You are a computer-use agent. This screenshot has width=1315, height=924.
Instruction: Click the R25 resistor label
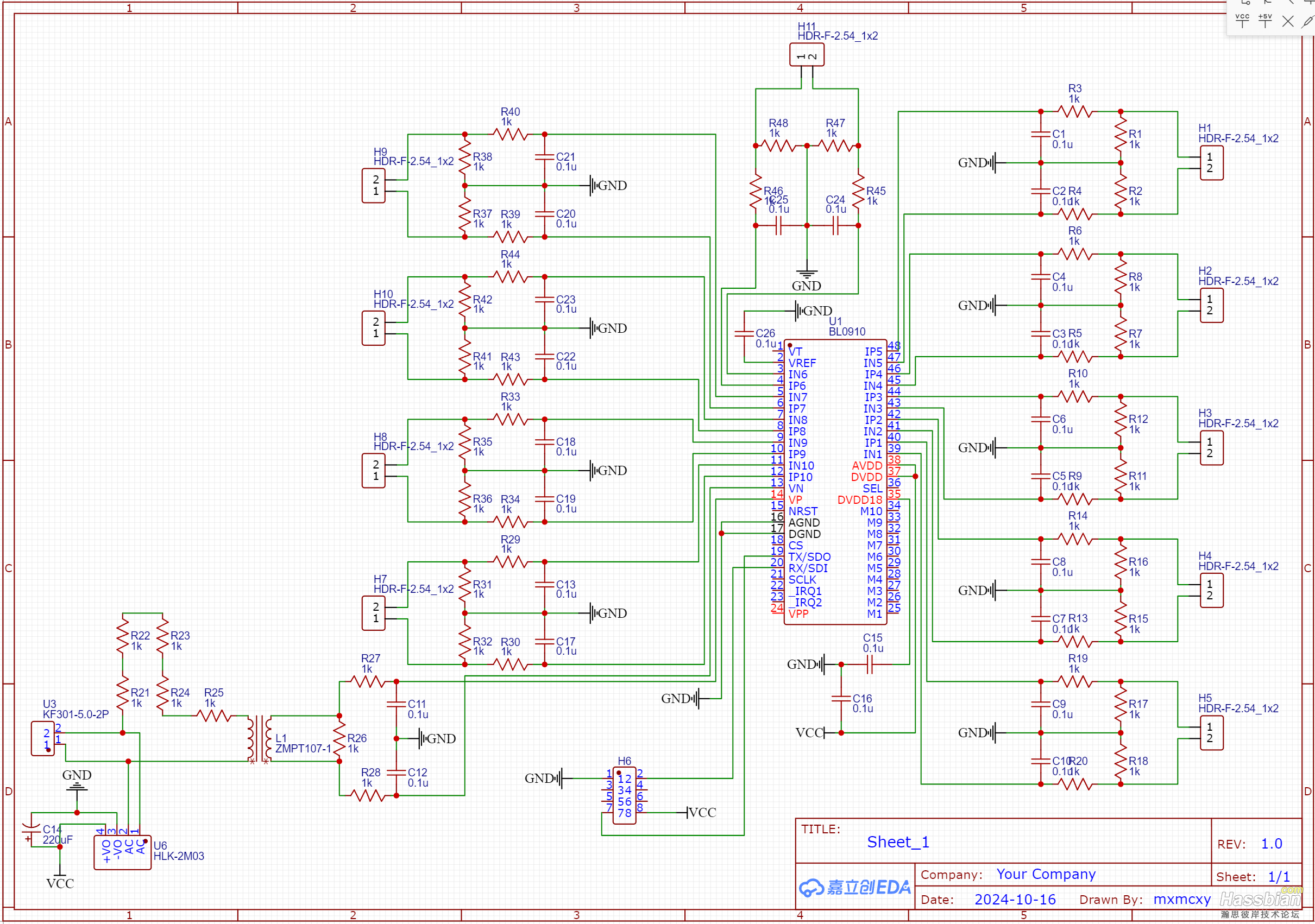[213, 693]
